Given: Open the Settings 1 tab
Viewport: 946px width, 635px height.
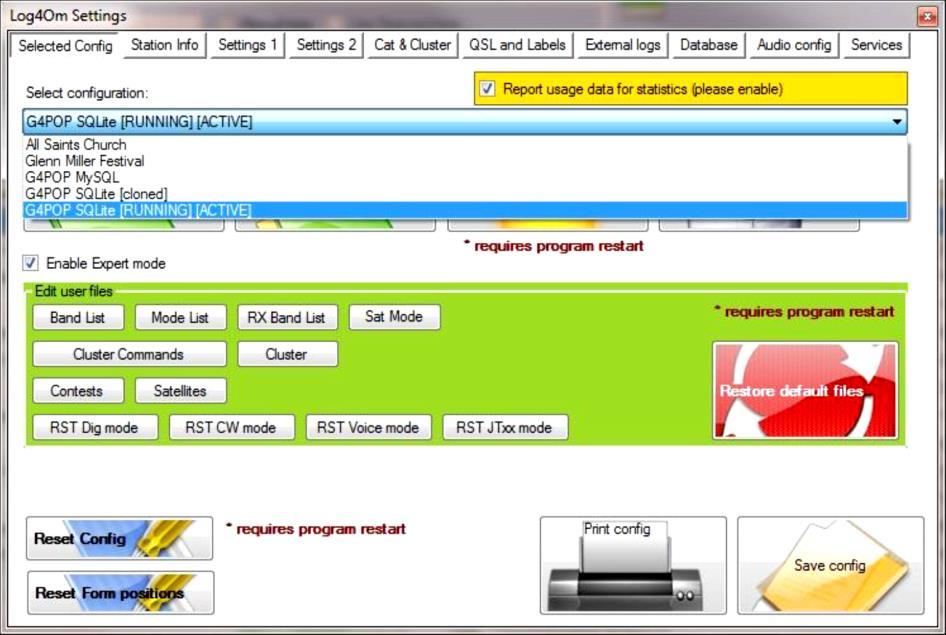Looking at the screenshot, I should [247, 45].
